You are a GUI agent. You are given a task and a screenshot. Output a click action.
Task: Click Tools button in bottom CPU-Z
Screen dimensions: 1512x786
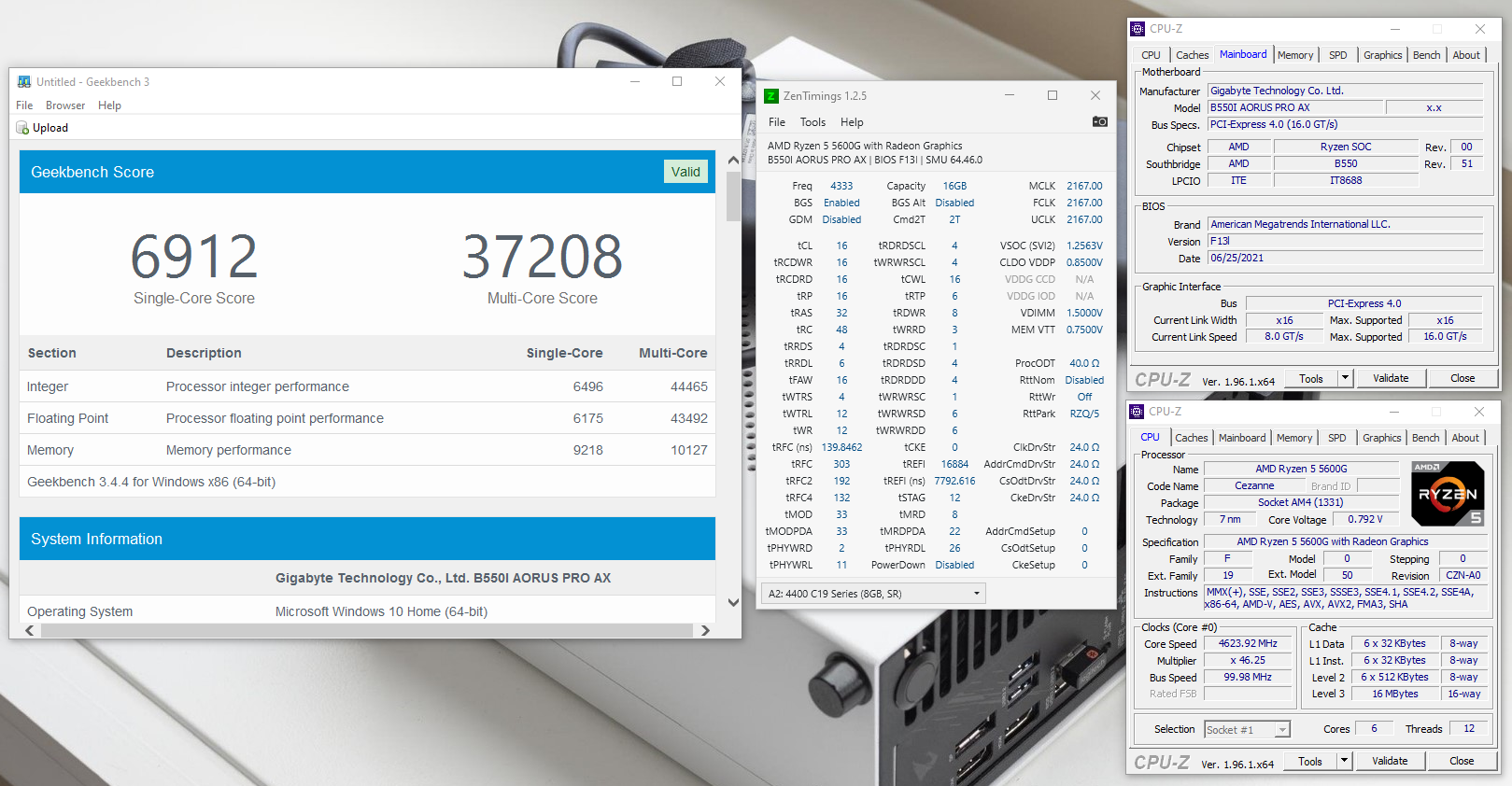point(1310,761)
